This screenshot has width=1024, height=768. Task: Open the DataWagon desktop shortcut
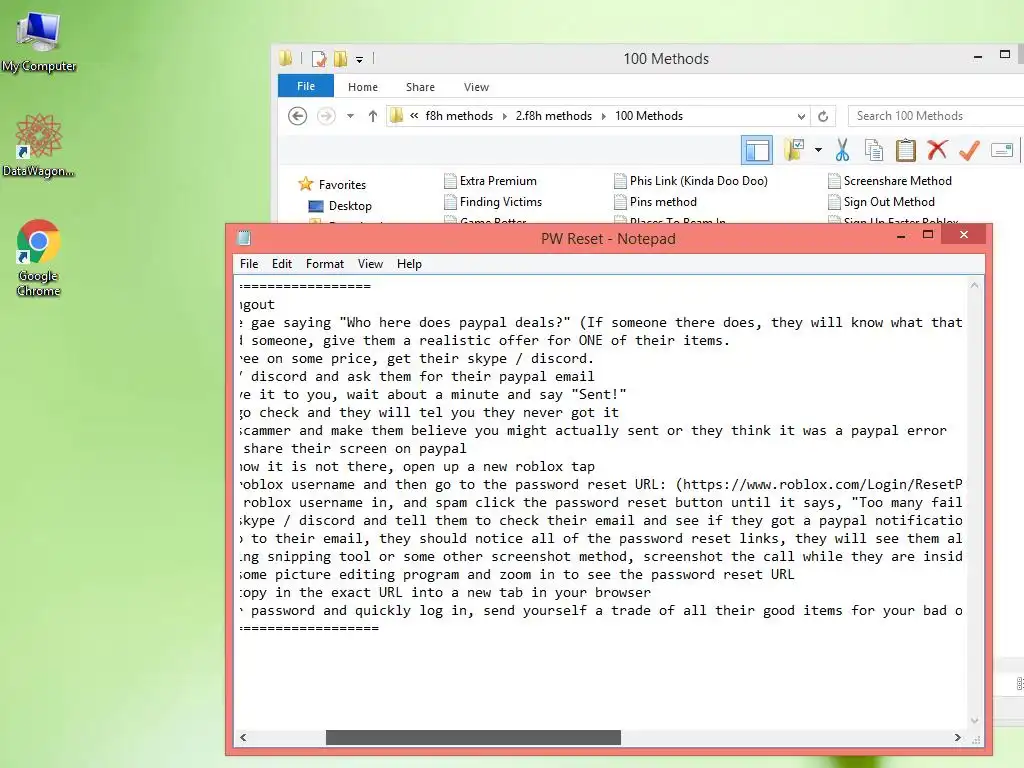[39, 145]
